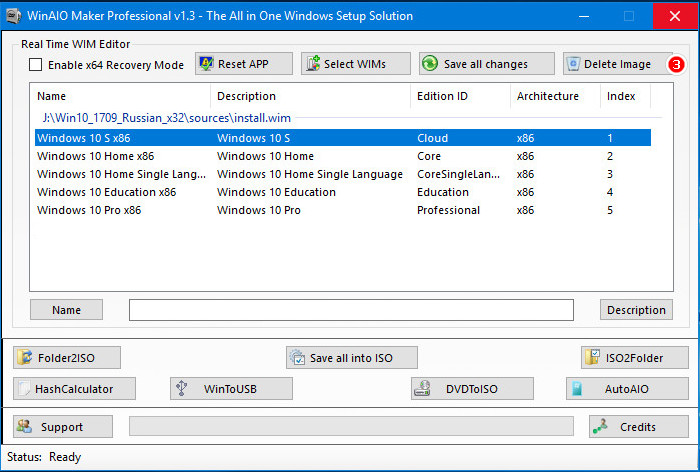Click the Professional edition ID cell

click(448, 210)
